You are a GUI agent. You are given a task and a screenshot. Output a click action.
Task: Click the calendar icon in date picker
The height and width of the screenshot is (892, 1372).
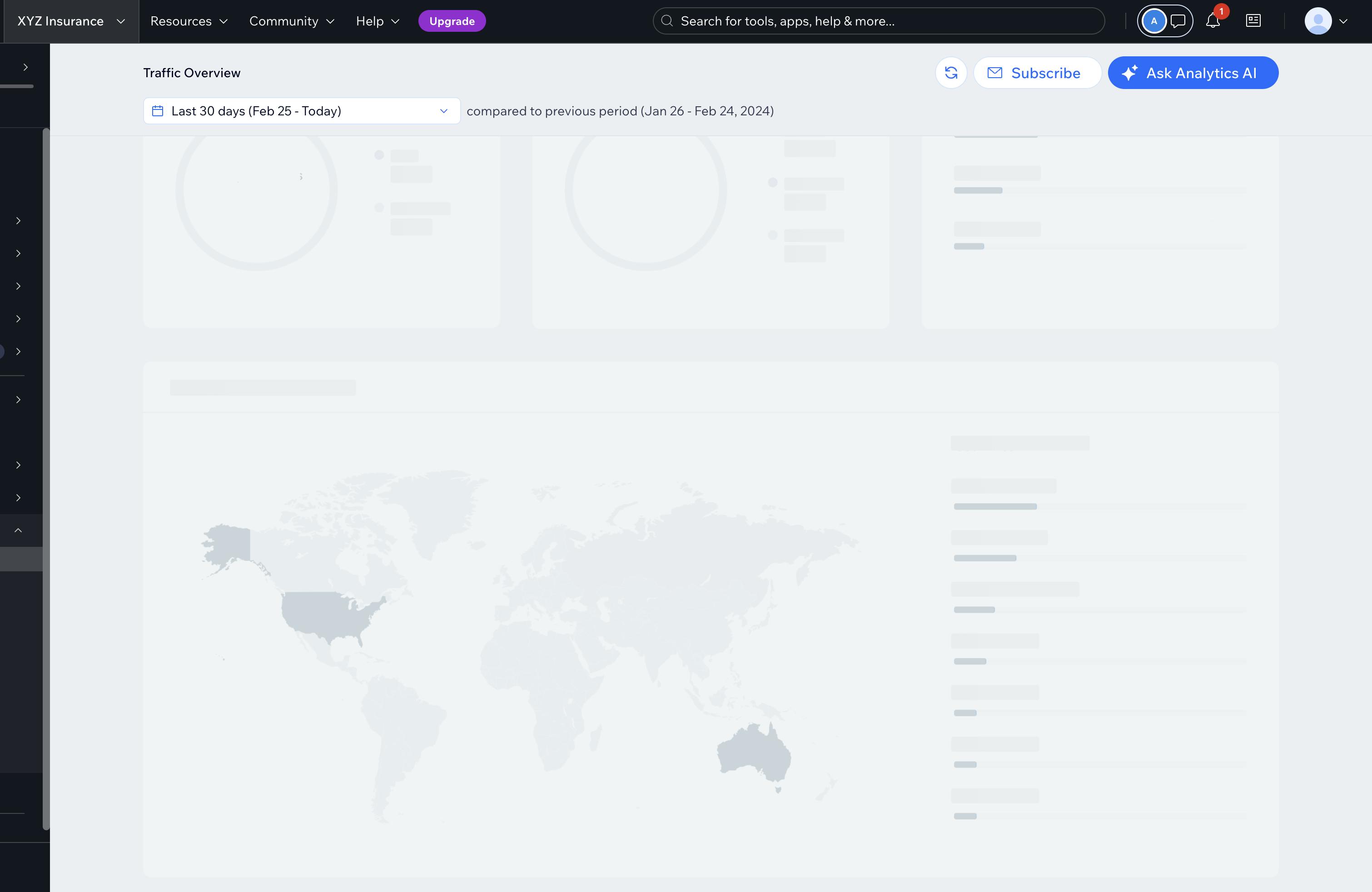pyautogui.click(x=157, y=111)
